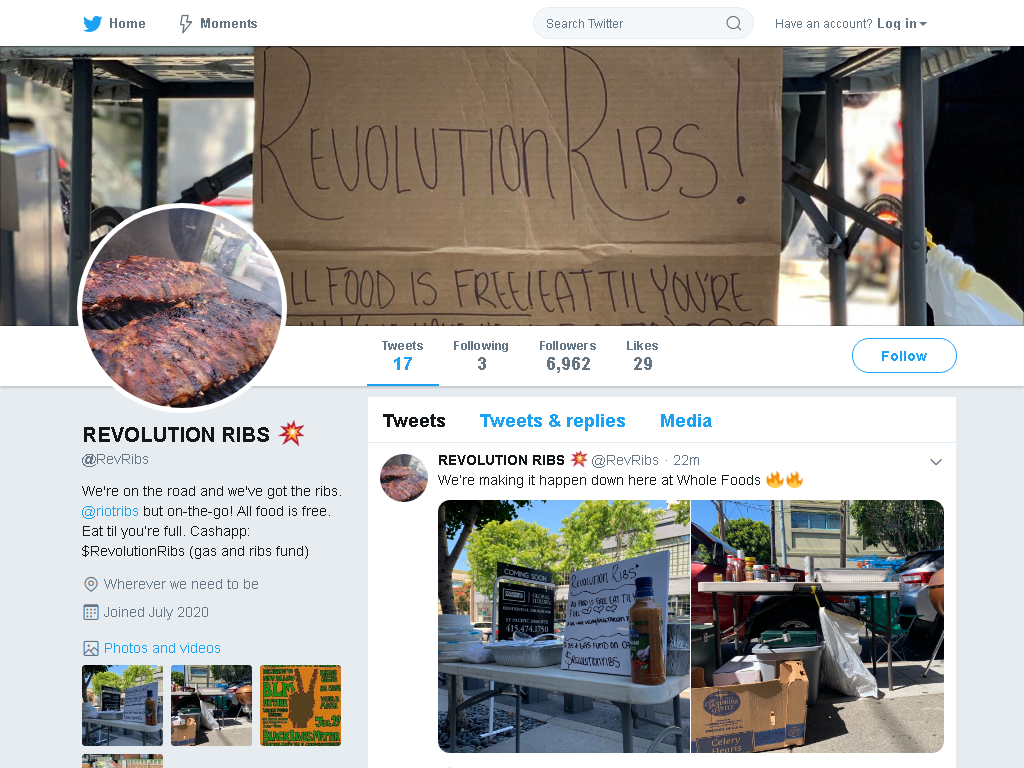Open the Following 3 list
The image size is (1024, 768).
pos(481,355)
